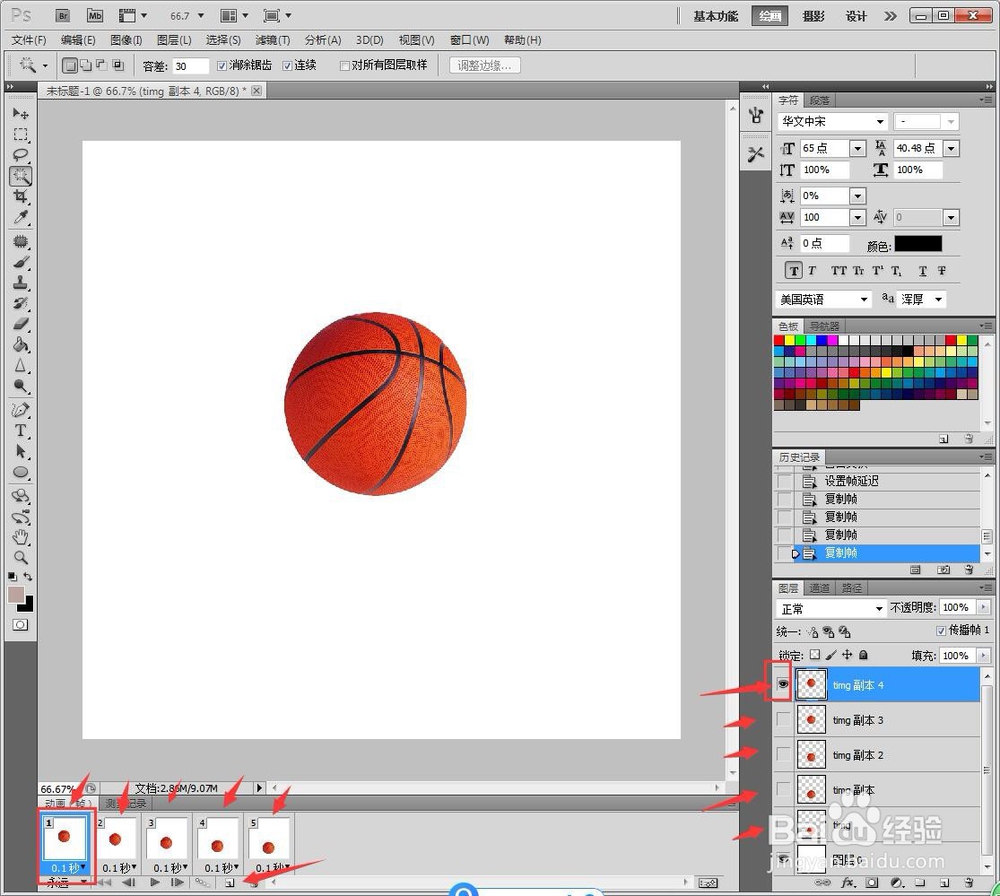The image size is (1000, 896).
Task: Select the Hand tool
Action: pos(20,538)
